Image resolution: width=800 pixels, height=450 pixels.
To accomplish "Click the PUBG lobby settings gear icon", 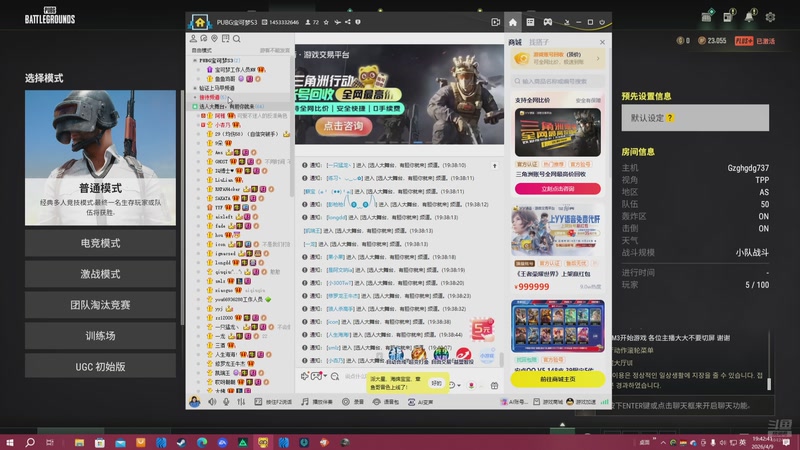I will click(770, 17).
